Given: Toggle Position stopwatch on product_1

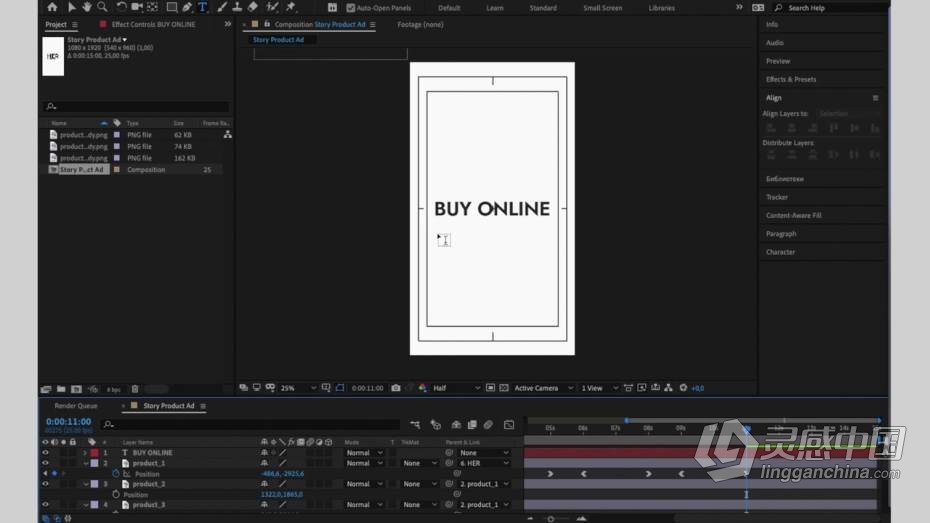Looking at the screenshot, I should [116, 474].
